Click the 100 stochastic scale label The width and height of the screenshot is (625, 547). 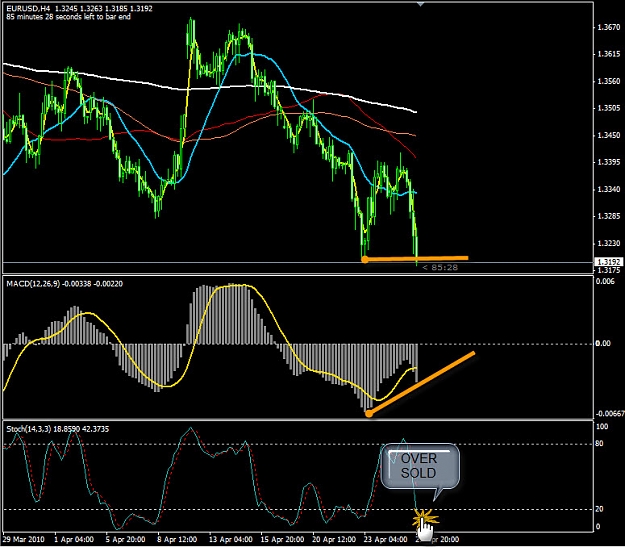click(x=602, y=427)
